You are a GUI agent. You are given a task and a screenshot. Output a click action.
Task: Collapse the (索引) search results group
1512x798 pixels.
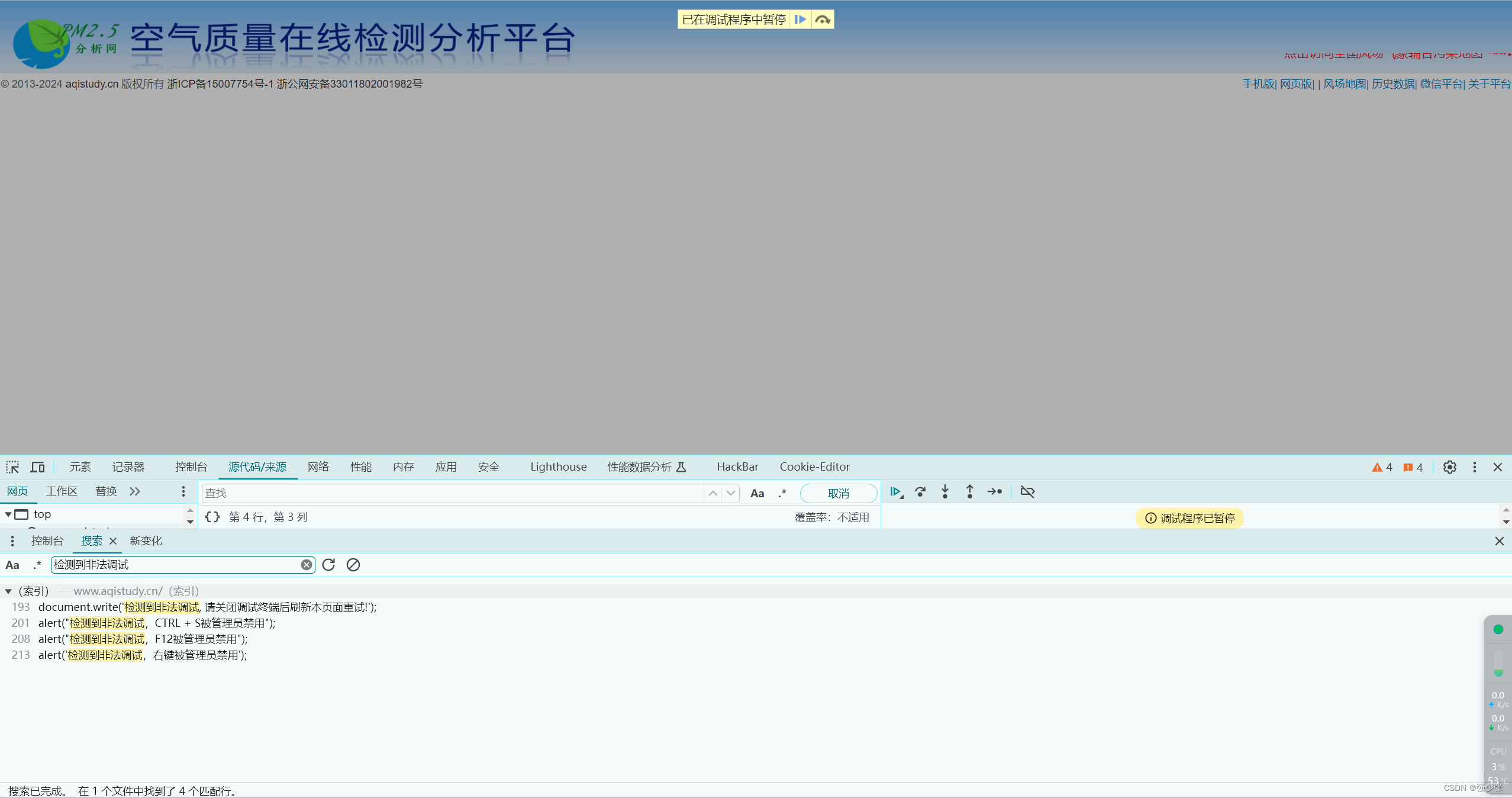(8, 591)
